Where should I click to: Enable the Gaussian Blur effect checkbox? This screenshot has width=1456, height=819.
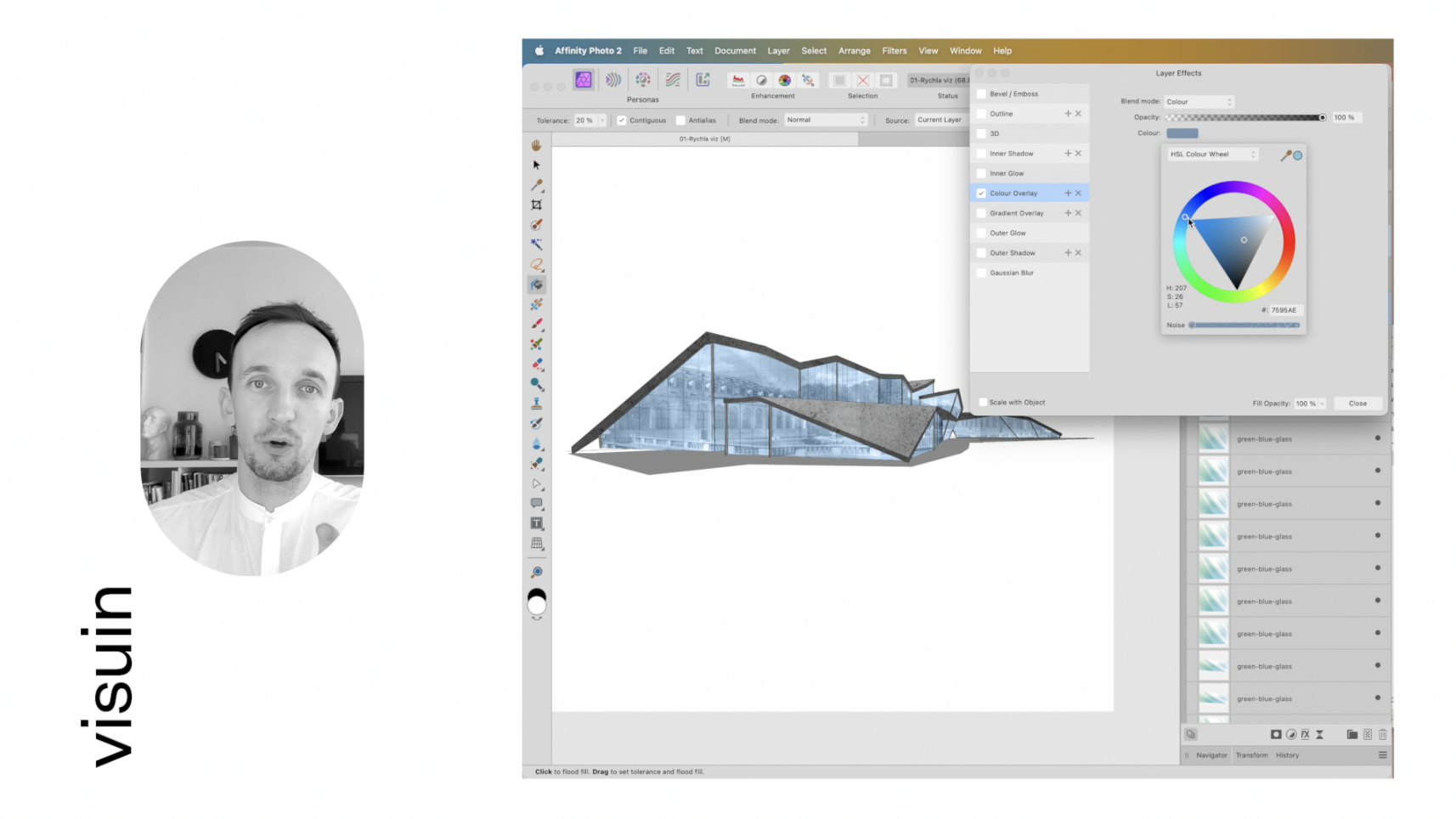coord(982,273)
